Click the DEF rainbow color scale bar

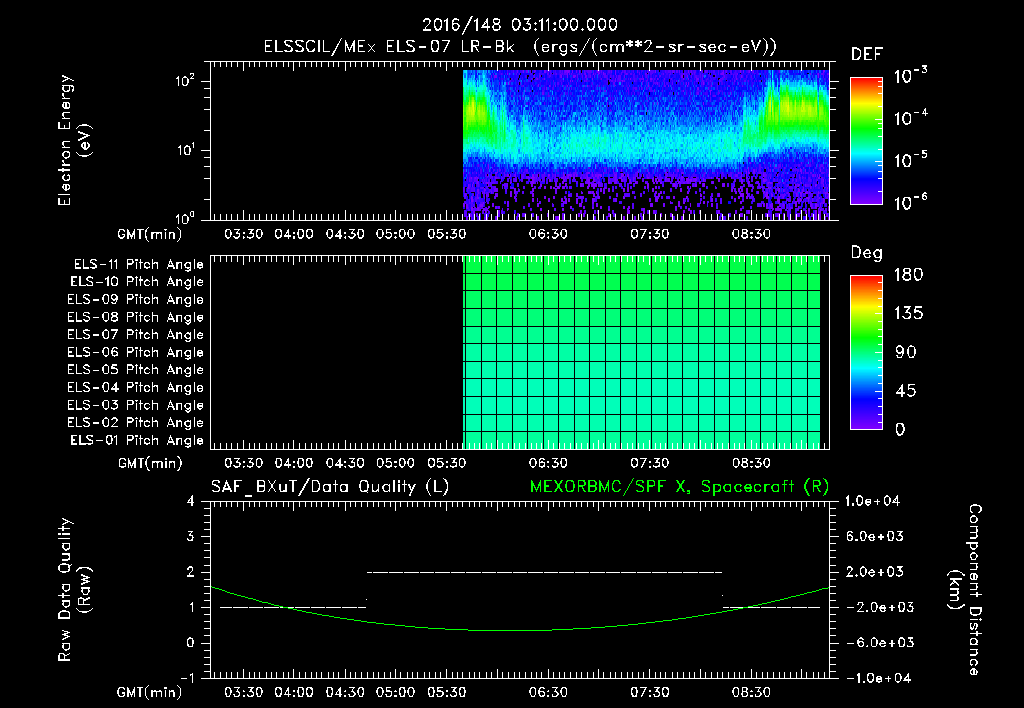click(867, 141)
